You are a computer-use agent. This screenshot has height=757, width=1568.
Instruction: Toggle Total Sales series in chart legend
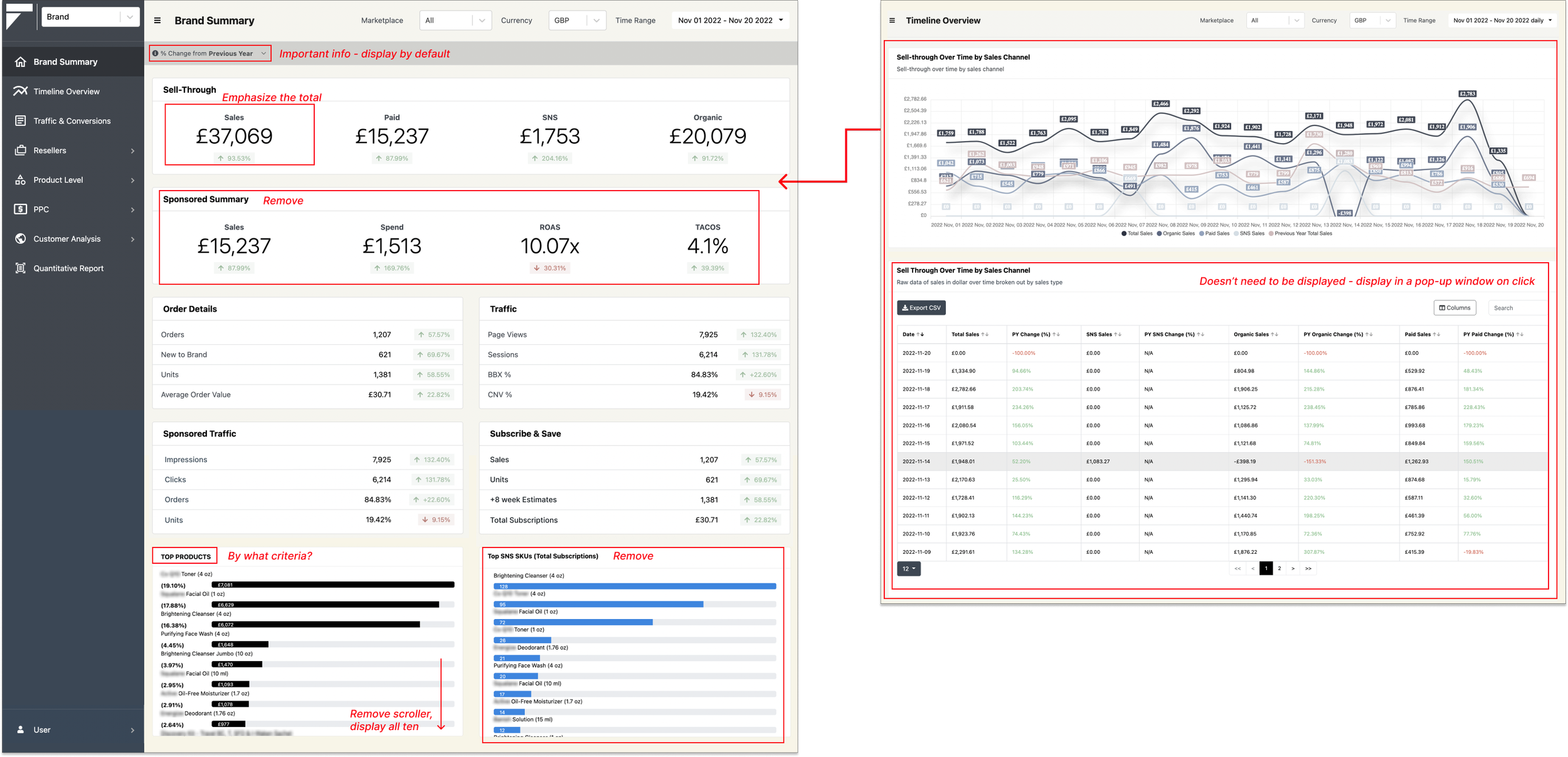(1136, 233)
